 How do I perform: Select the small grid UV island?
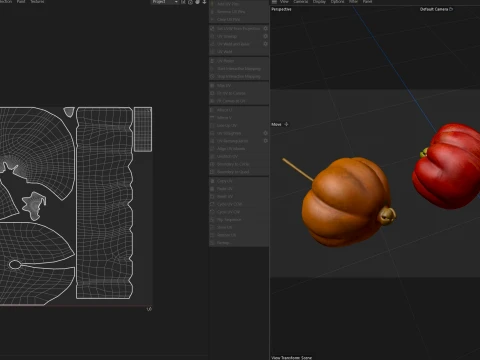point(143,129)
